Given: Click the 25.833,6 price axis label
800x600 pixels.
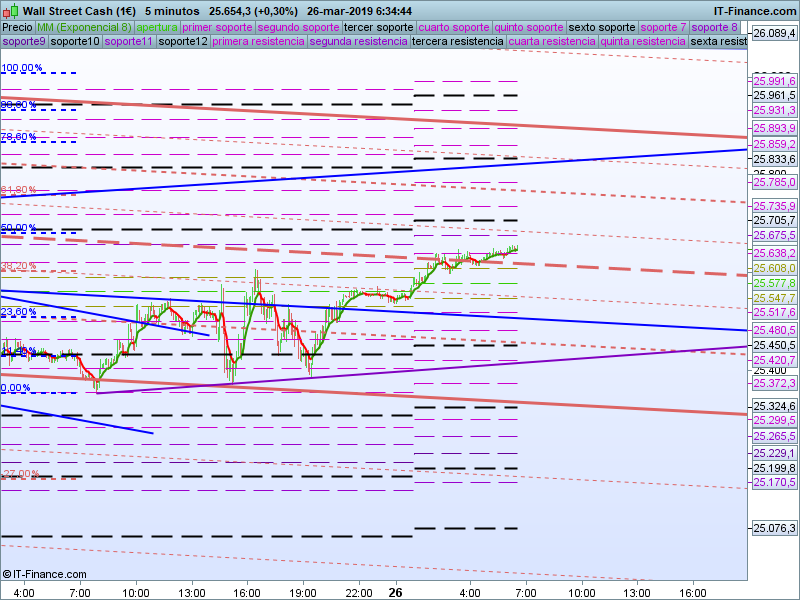Looking at the screenshot, I should click(774, 159).
